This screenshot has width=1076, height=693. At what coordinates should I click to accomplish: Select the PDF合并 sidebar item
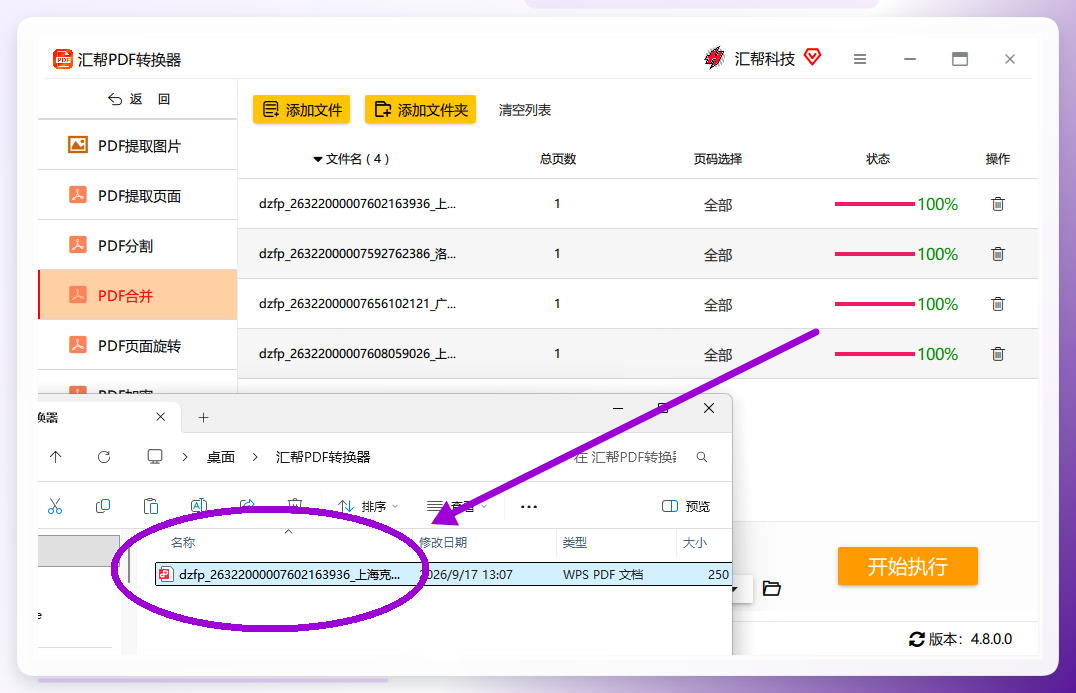click(x=138, y=295)
